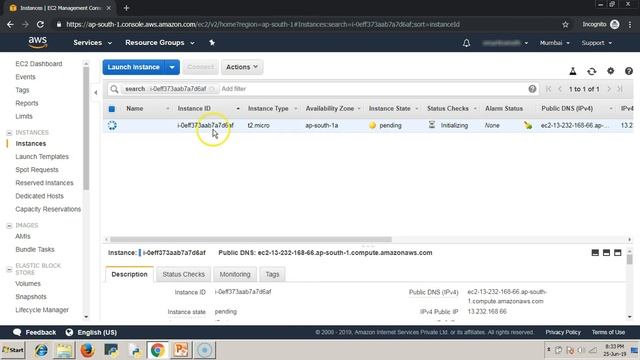Set details pane to half height
Viewport: 640px width, 360px height.
[x=606, y=253]
